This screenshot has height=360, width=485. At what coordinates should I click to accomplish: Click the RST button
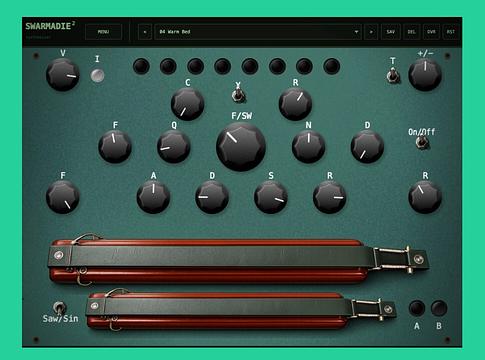tap(451, 32)
